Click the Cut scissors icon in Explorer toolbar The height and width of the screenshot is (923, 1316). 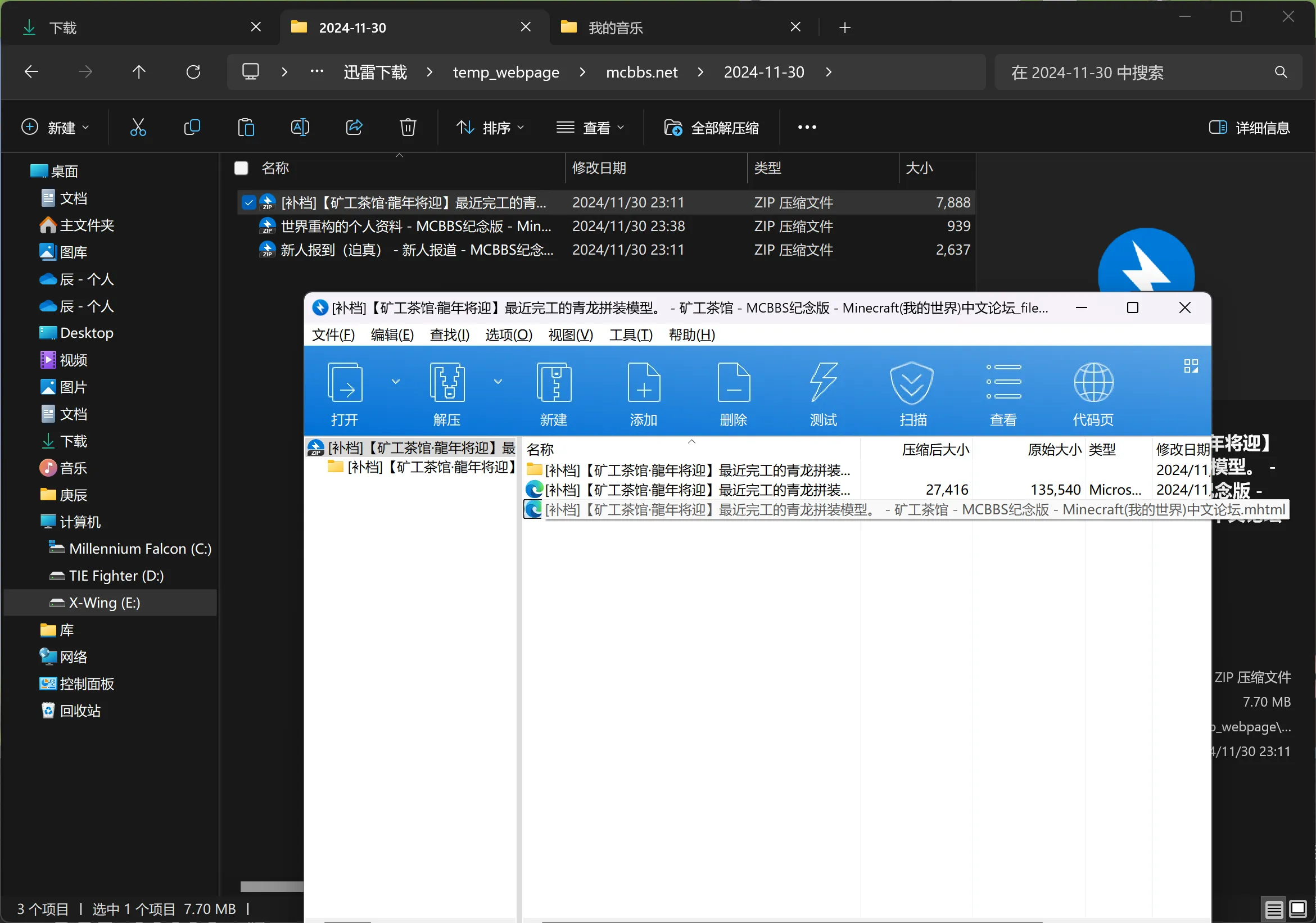point(138,126)
